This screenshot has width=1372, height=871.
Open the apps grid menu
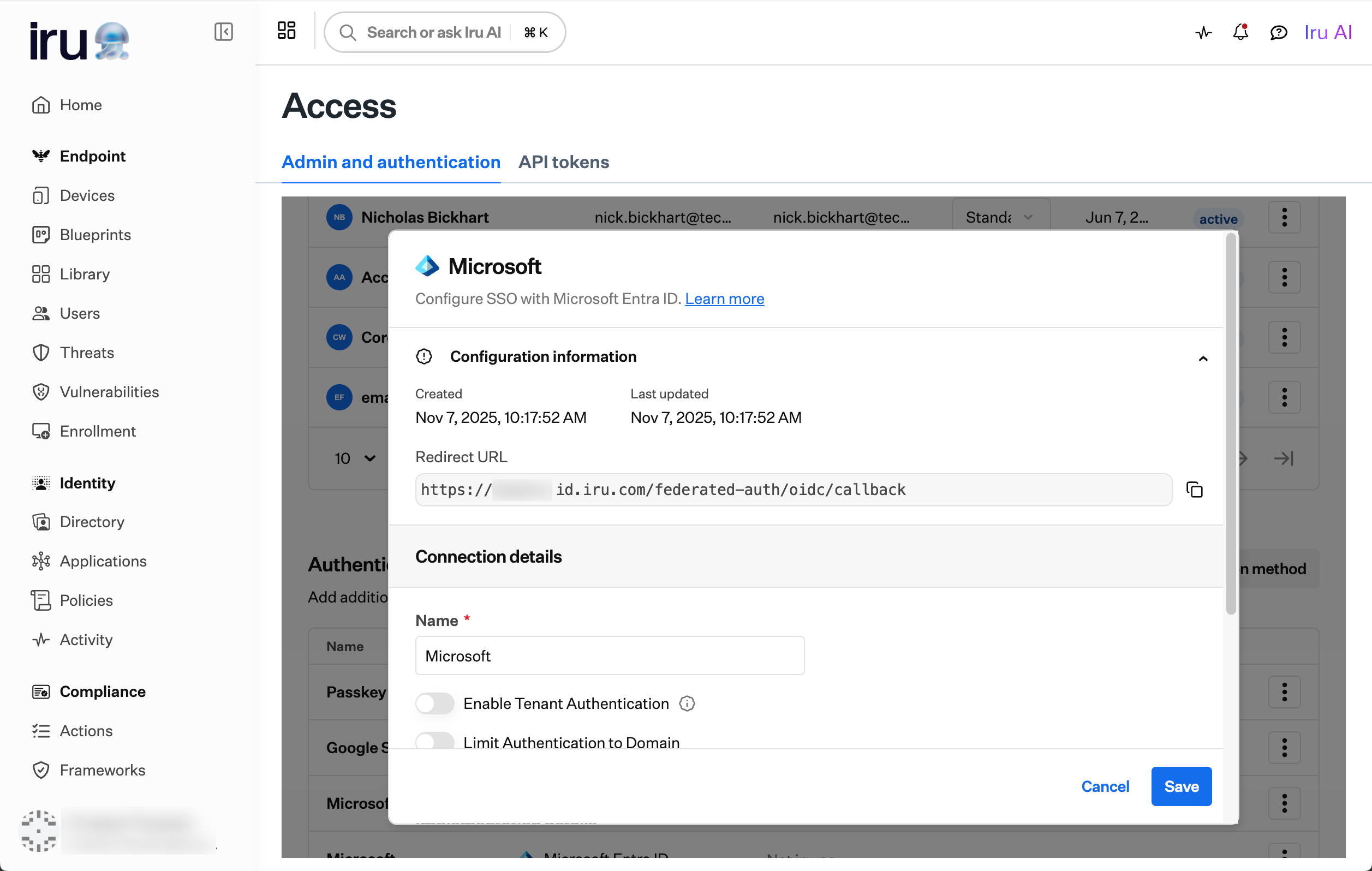(285, 31)
